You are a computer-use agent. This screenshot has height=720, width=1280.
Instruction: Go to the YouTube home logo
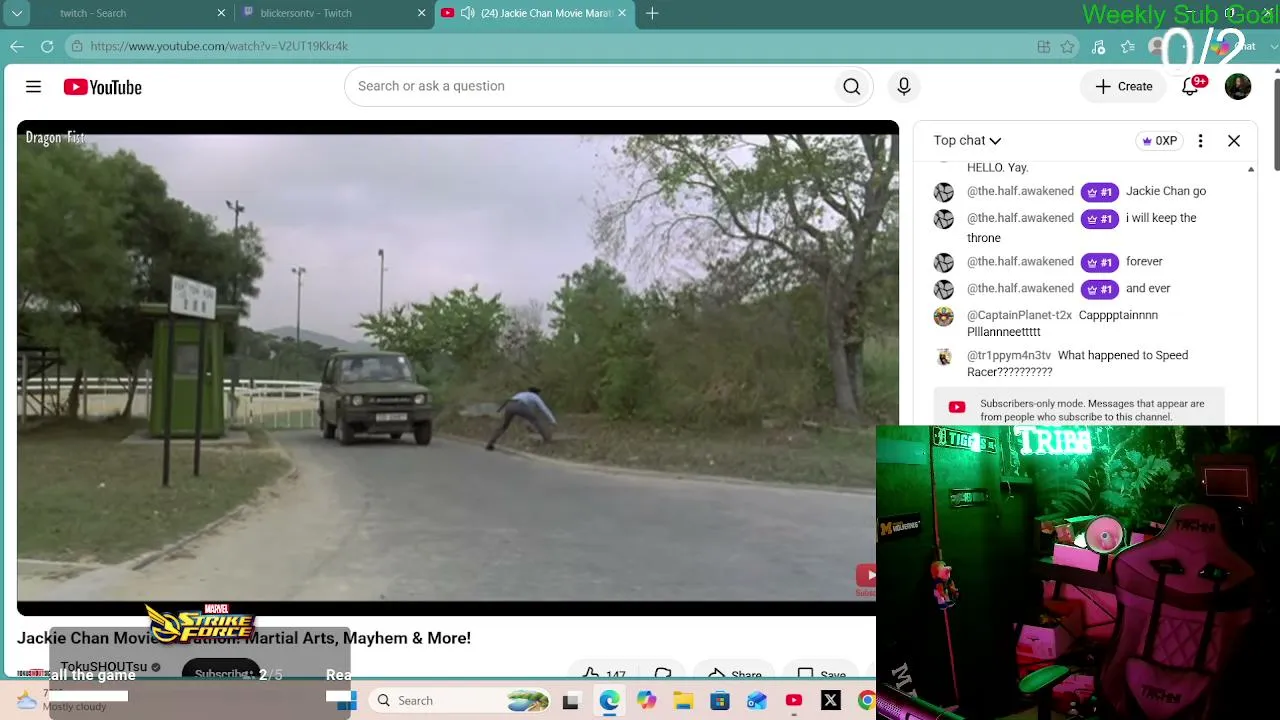[103, 87]
